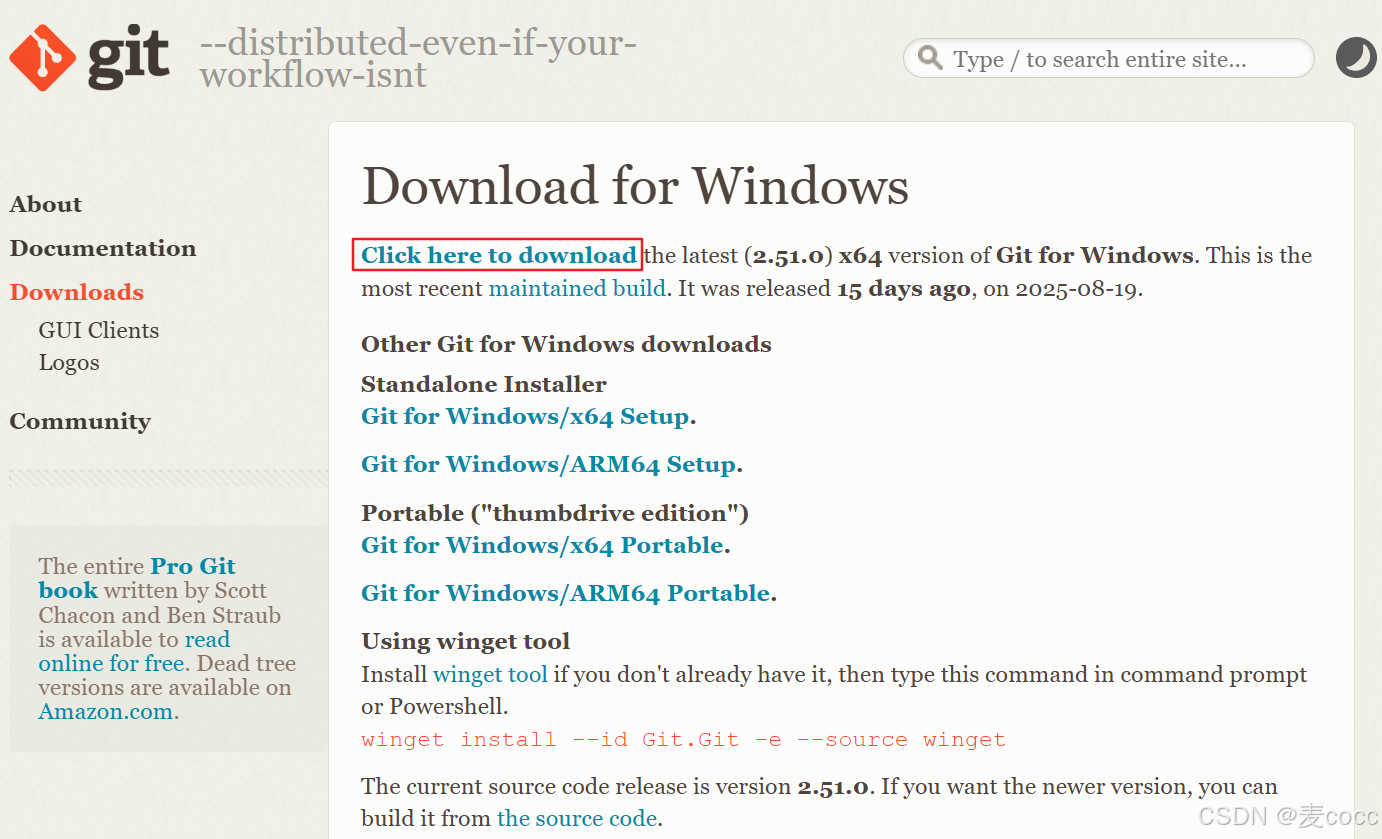Image resolution: width=1382 pixels, height=839 pixels.
Task: Download Git for Windows/x64 Setup
Action: (525, 416)
